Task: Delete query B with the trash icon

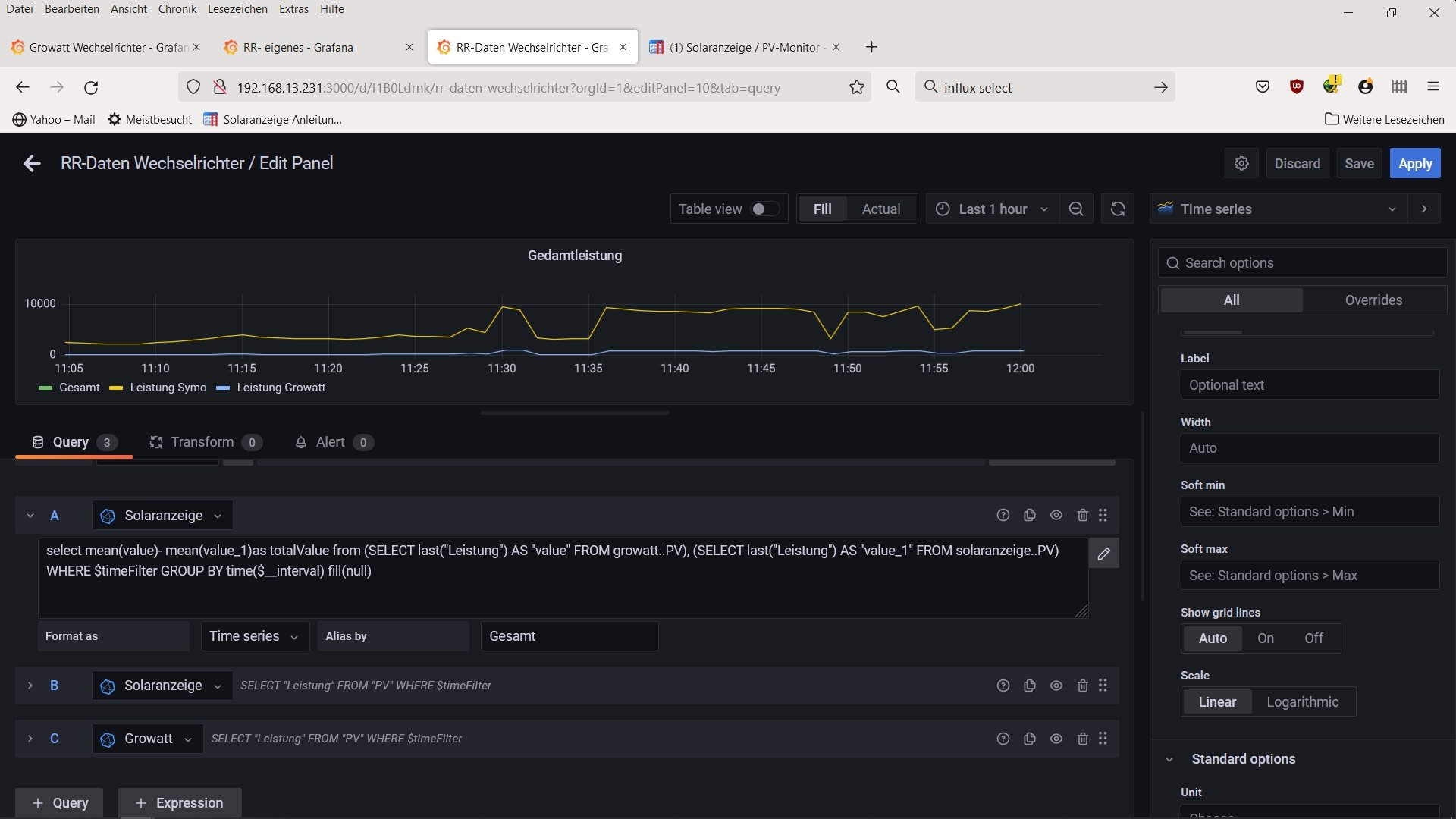Action: tap(1082, 686)
